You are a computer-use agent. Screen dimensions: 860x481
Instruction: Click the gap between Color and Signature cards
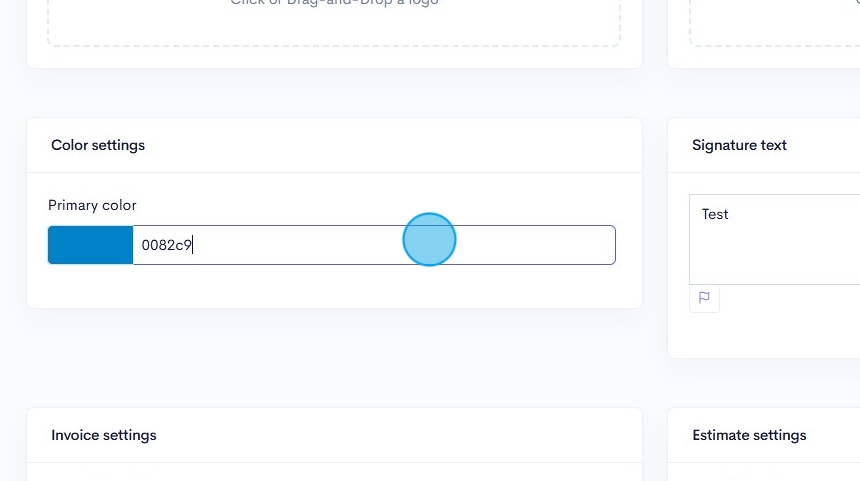click(x=654, y=240)
